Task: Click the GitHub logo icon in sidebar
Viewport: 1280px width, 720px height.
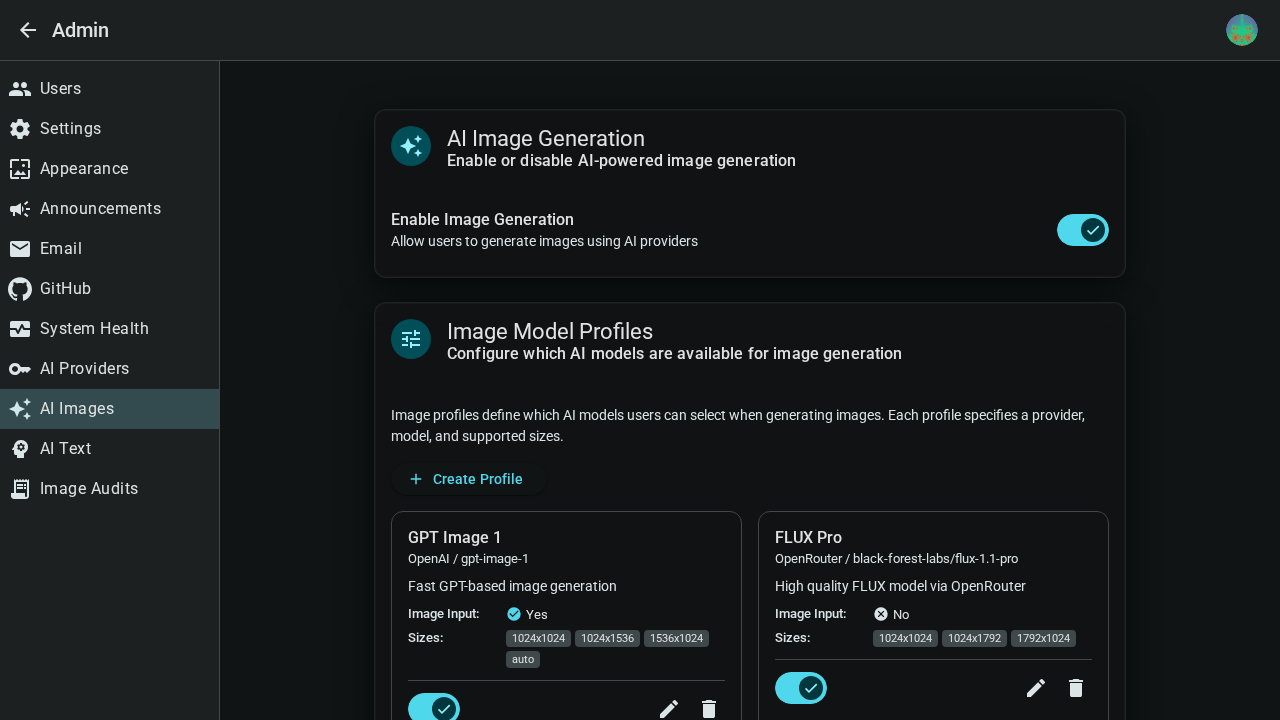Action: [x=20, y=289]
